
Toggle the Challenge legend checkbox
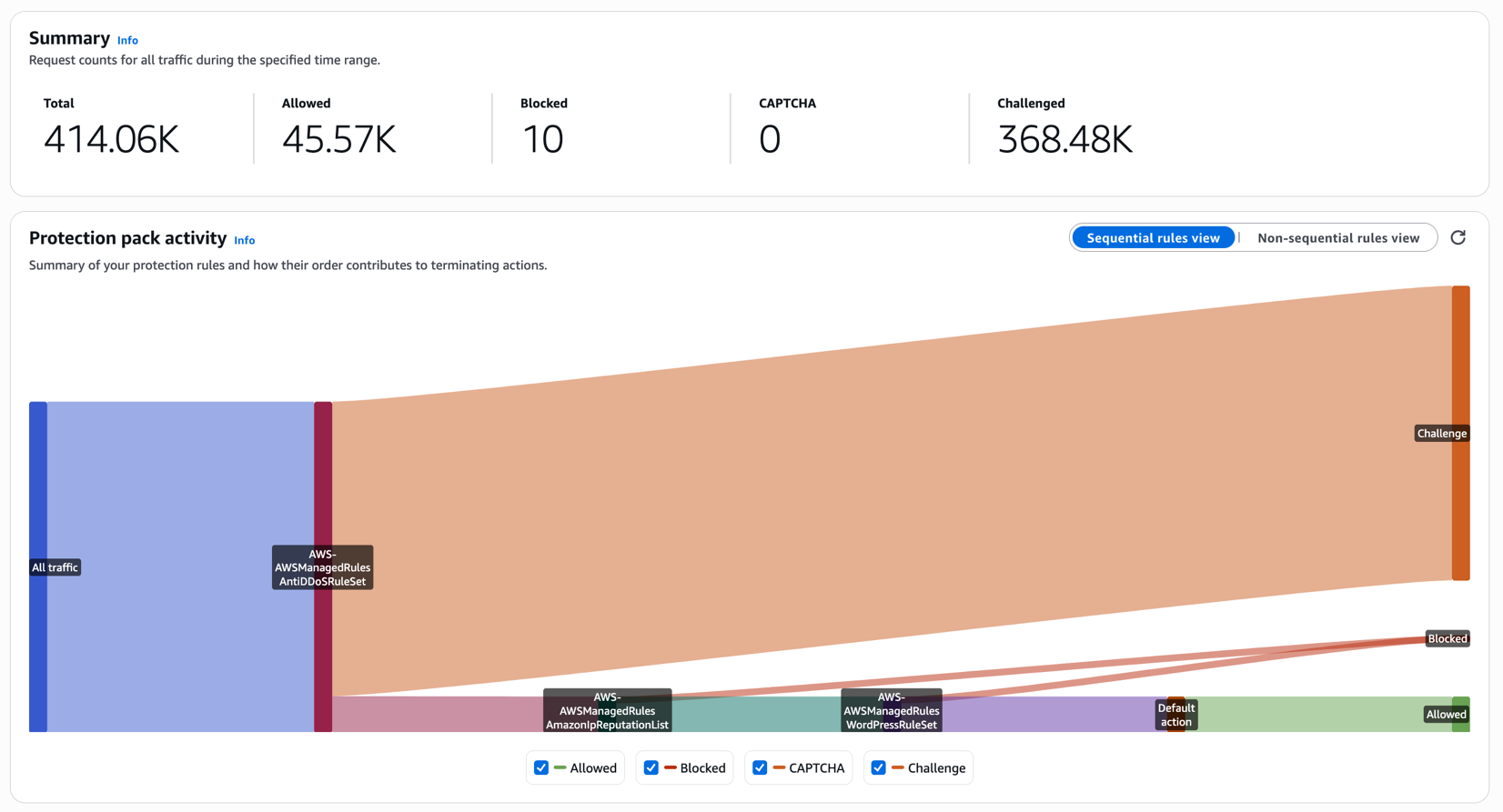pyautogui.click(x=879, y=767)
